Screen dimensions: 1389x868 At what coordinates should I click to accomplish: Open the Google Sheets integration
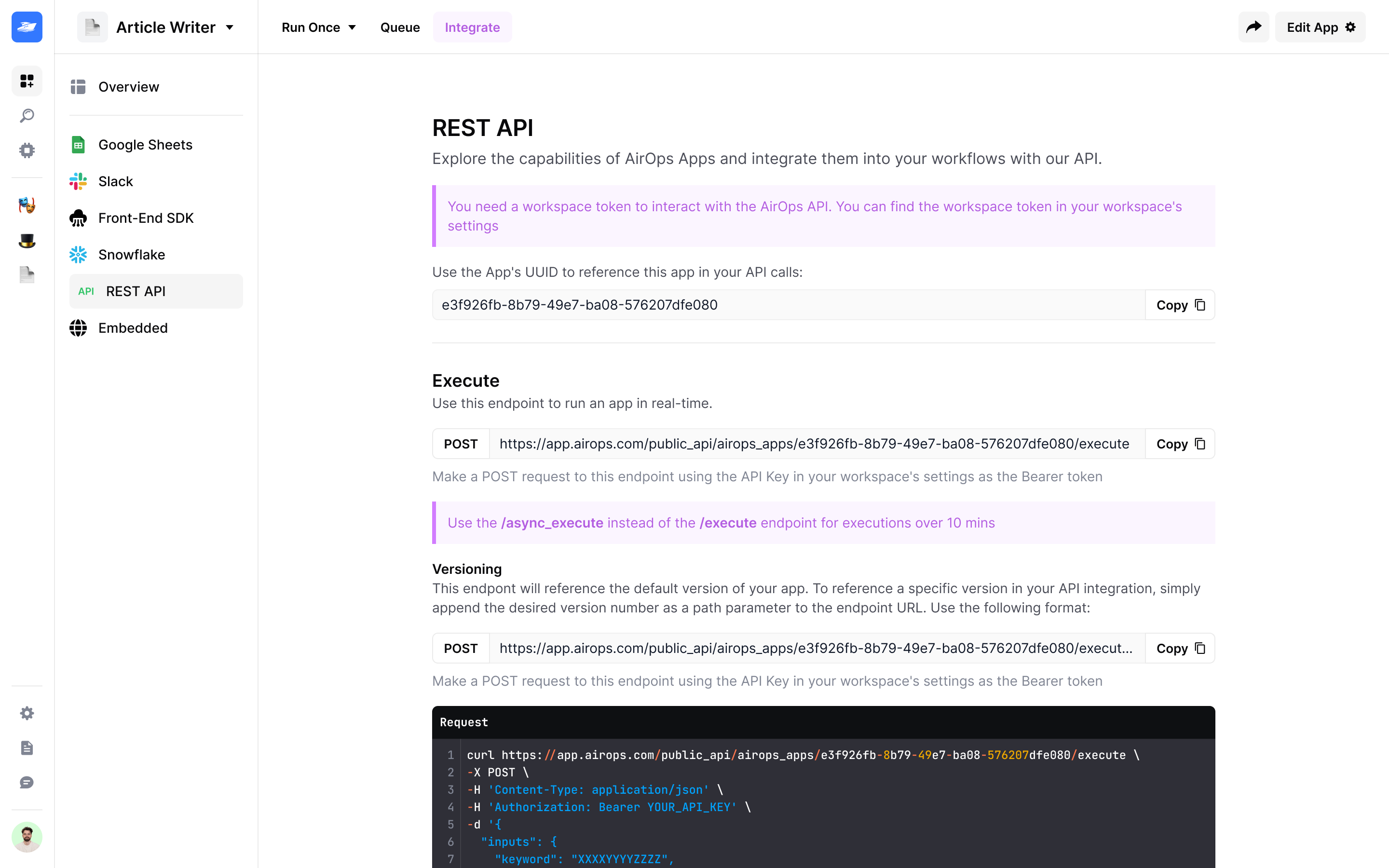point(145,145)
